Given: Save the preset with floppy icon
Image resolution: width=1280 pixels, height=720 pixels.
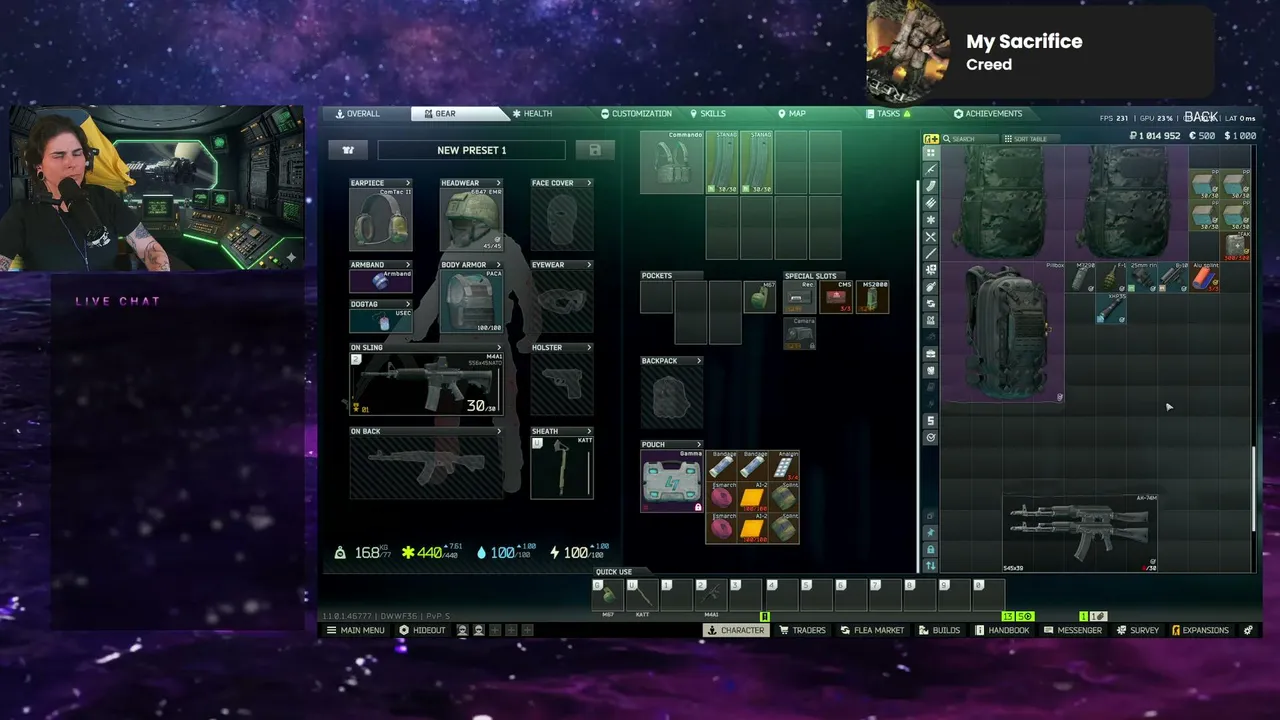Looking at the screenshot, I should pos(595,150).
